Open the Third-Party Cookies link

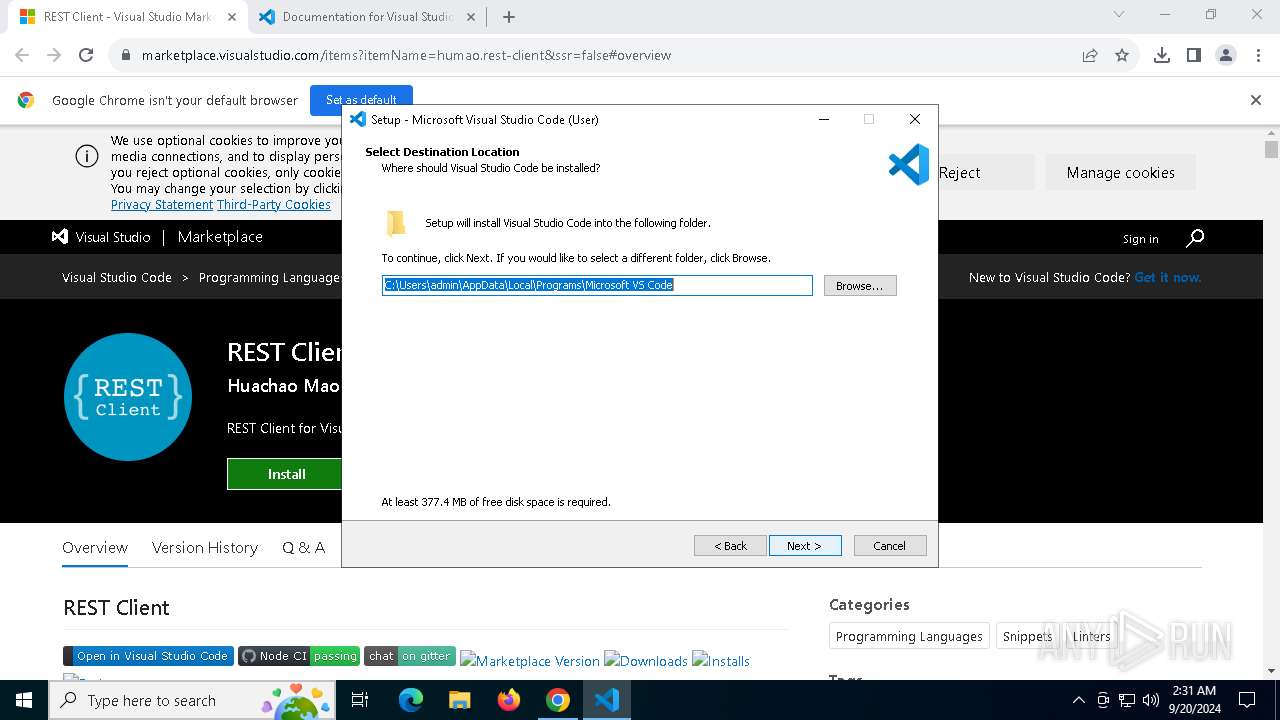pos(274,205)
